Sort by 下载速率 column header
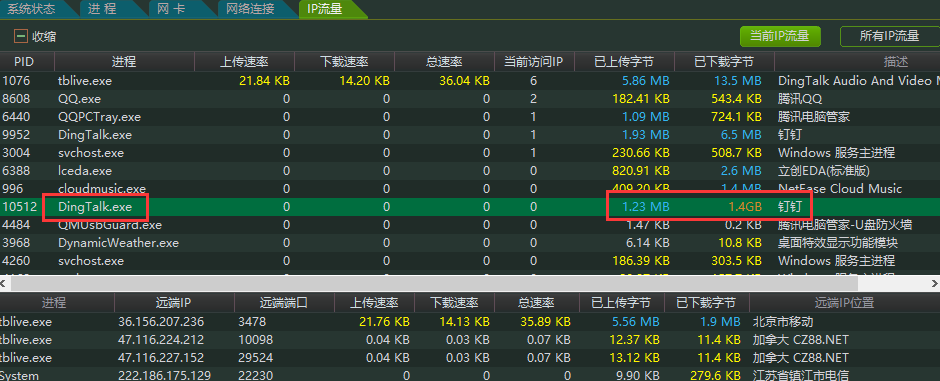940x381 pixels. click(344, 62)
